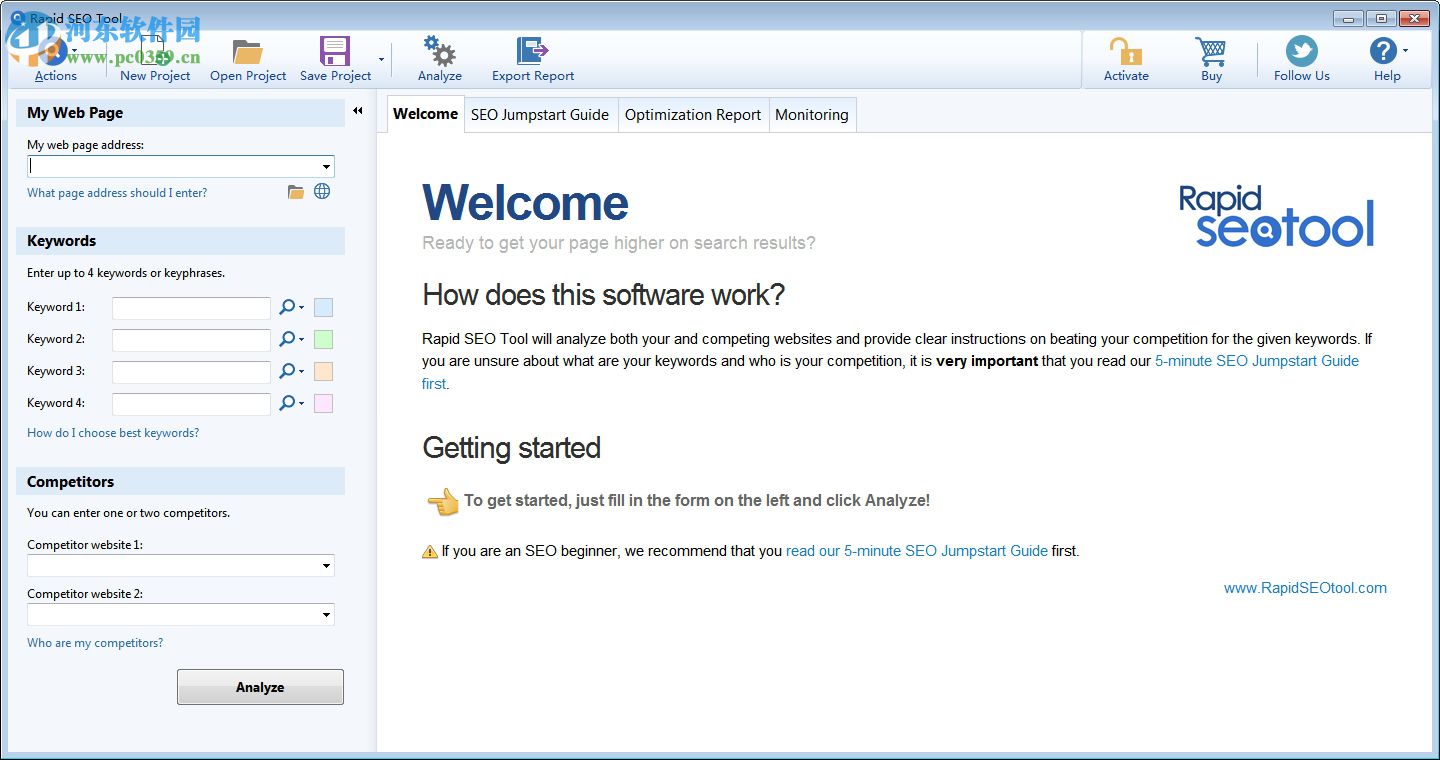The image size is (1440, 760).
Task: Open the Keyword 1 search magnifier dropdown
Action: [x=291, y=308]
